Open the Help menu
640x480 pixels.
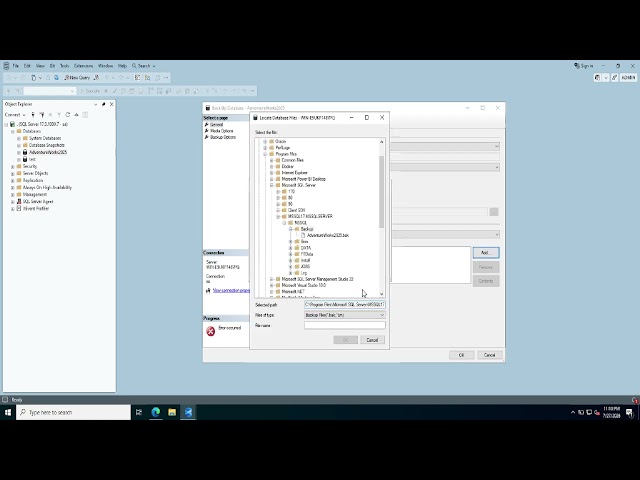coord(122,66)
